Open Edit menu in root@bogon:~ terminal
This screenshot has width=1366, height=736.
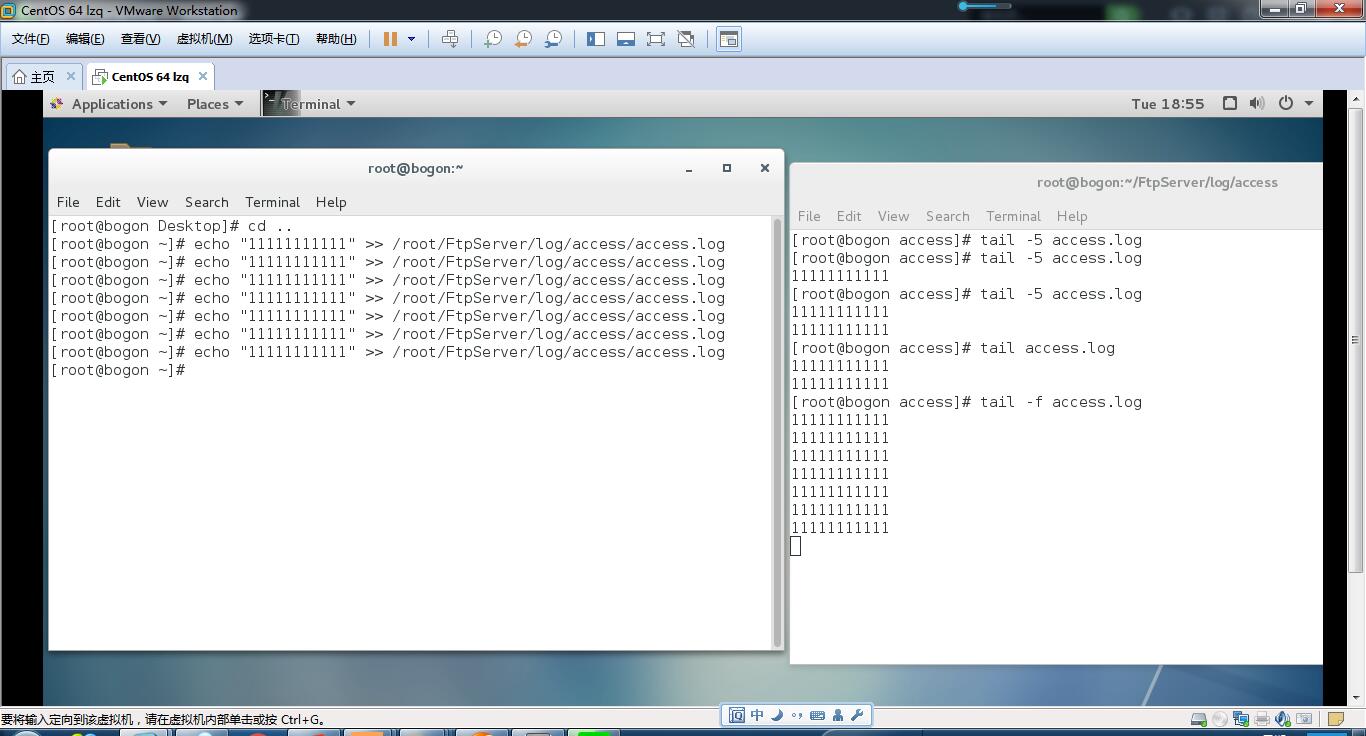pos(108,202)
